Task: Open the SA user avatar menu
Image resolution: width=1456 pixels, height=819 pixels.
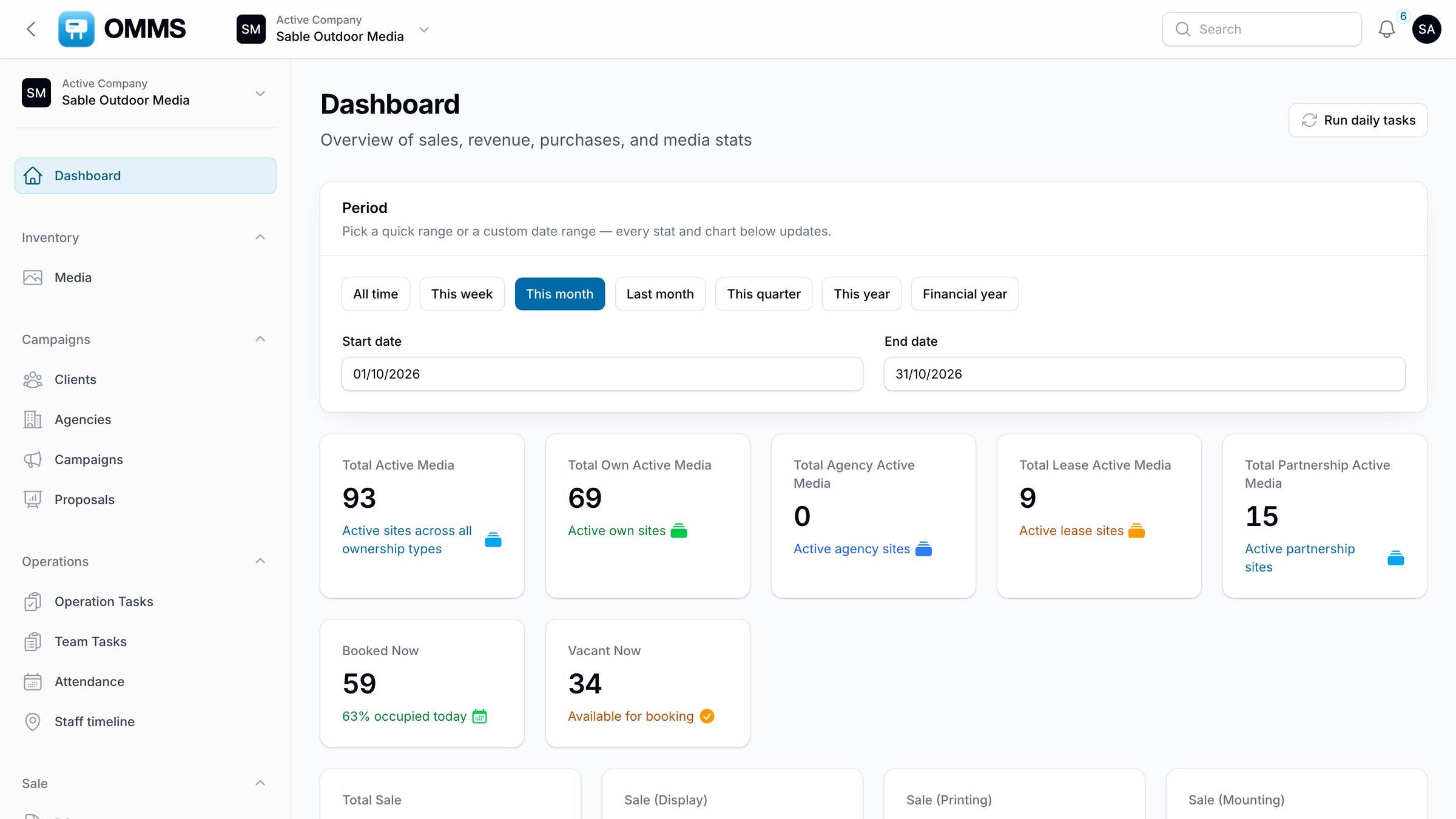Action: coord(1426,29)
